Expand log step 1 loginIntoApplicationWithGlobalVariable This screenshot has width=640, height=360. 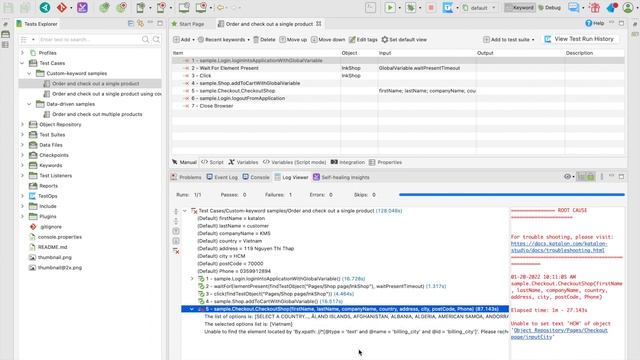[x=192, y=278]
